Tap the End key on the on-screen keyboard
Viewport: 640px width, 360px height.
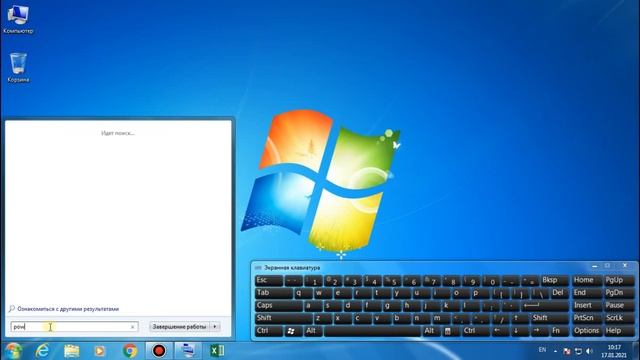click(587, 293)
